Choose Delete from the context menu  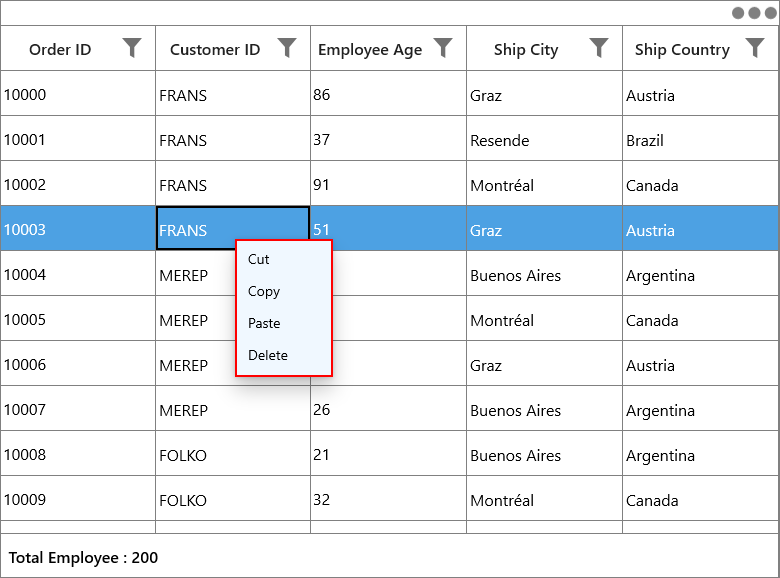[284, 355]
